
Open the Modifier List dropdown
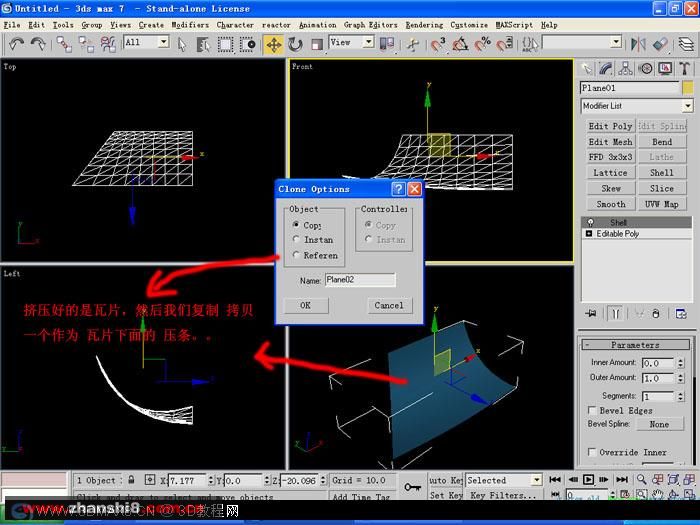pyautogui.click(x=637, y=106)
